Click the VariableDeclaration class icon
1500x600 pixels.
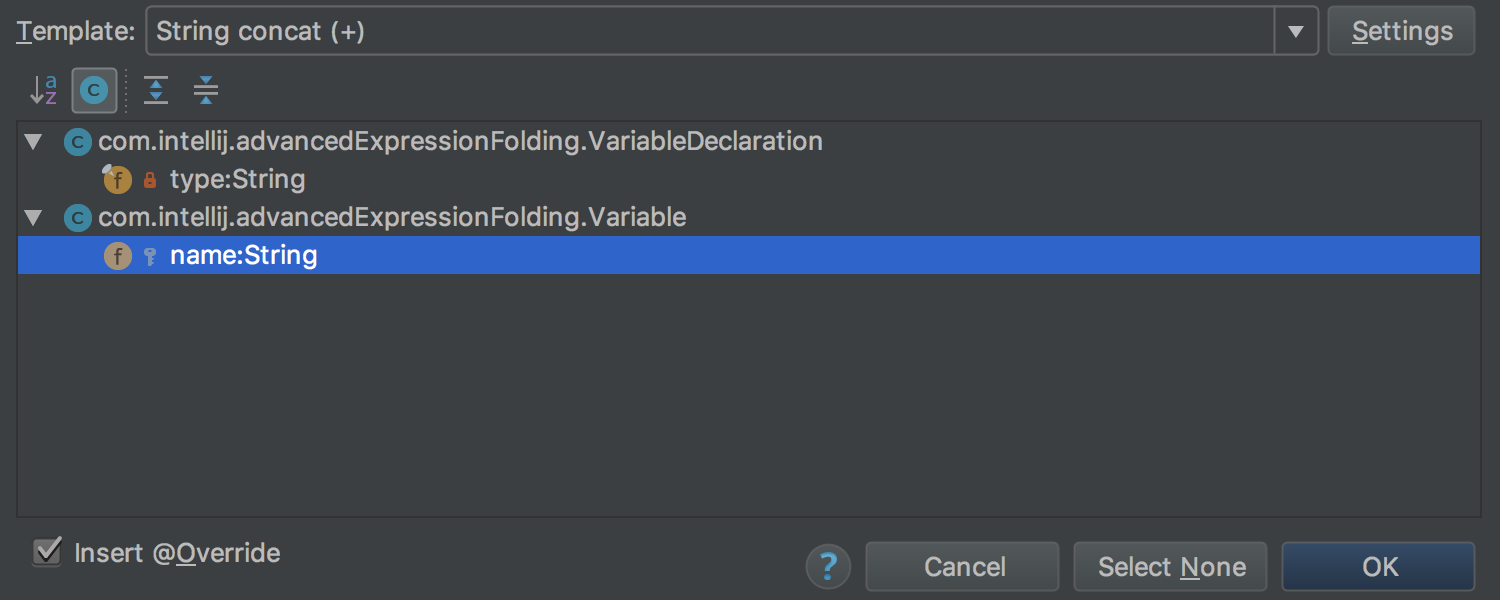pyautogui.click(x=78, y=142)
